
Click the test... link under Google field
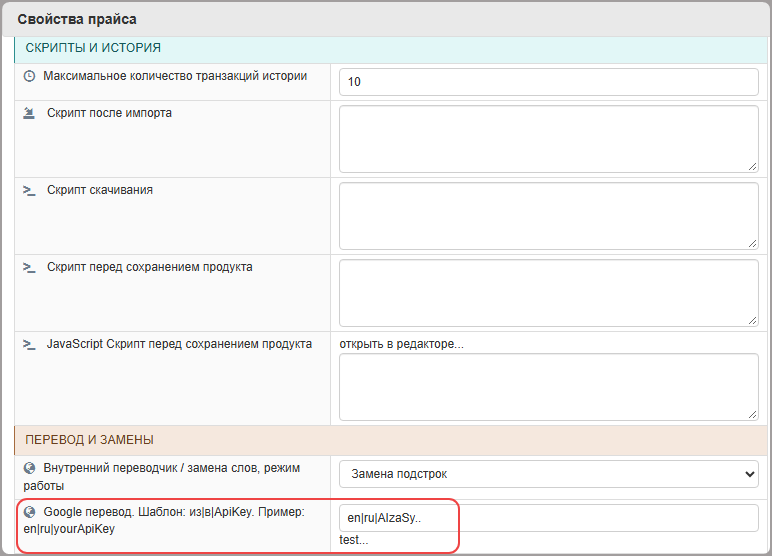(354, 540)
